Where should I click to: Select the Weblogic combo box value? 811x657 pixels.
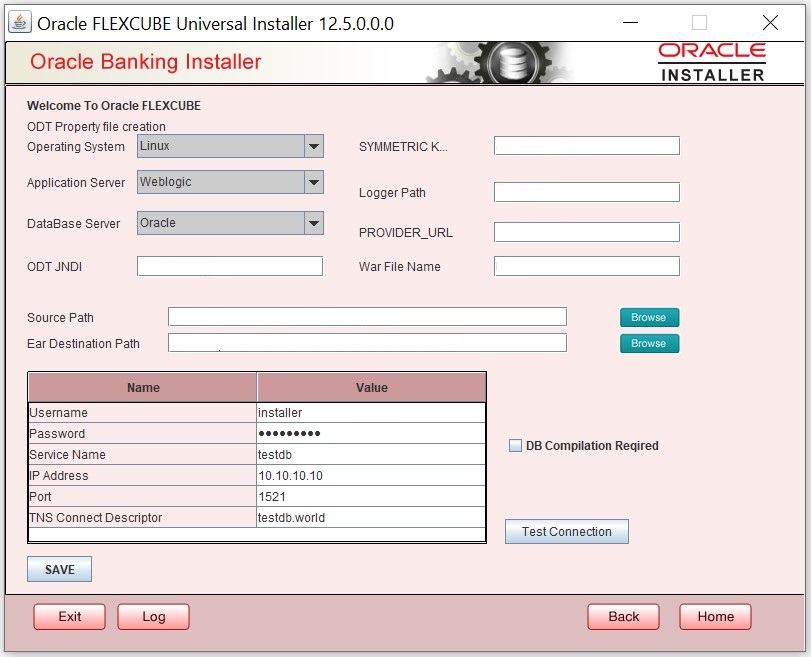click(x=221, y=182)
